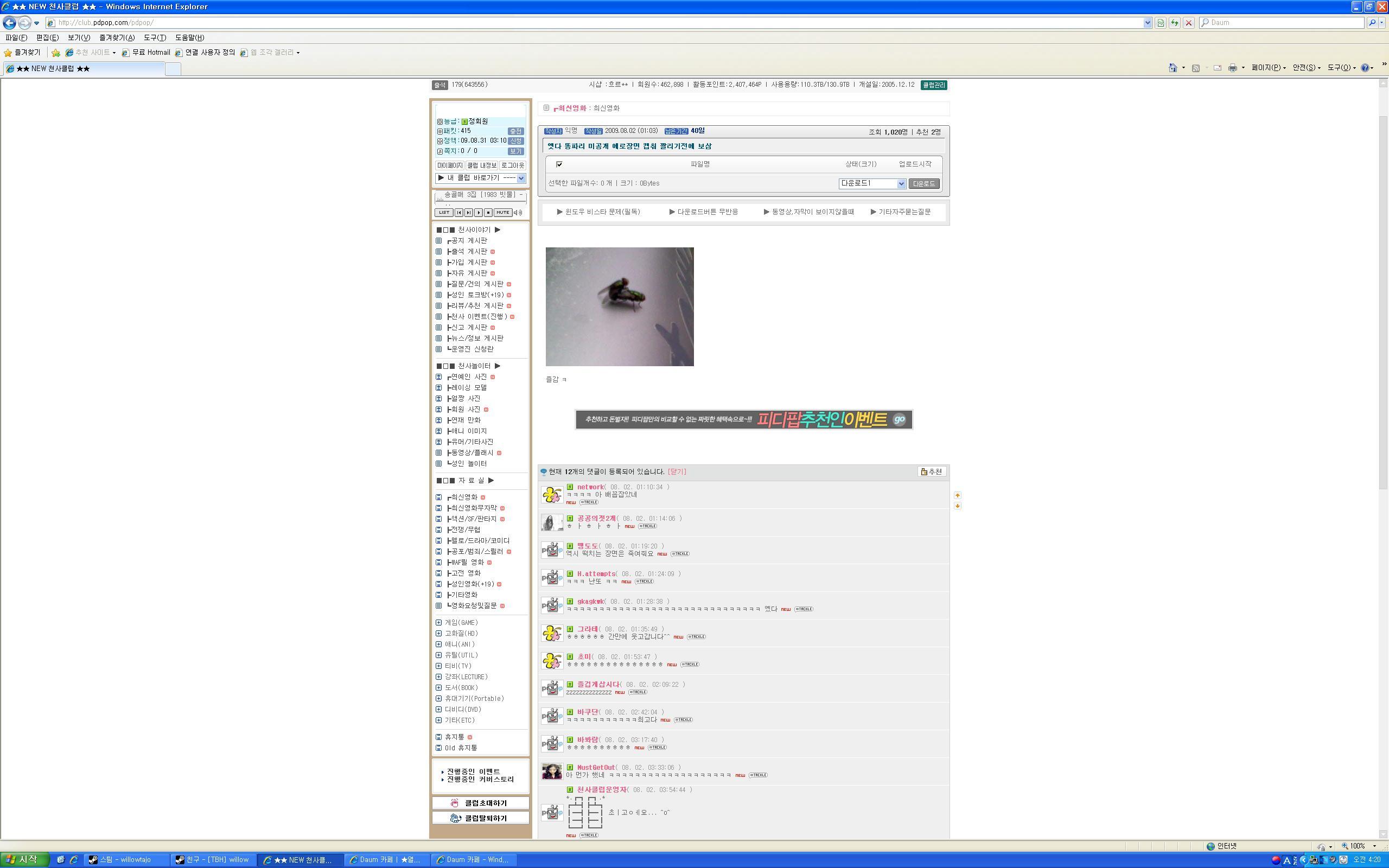Stop the music player playback
The width and height of the screenshot is (1389, 868).
pos(488,213)
